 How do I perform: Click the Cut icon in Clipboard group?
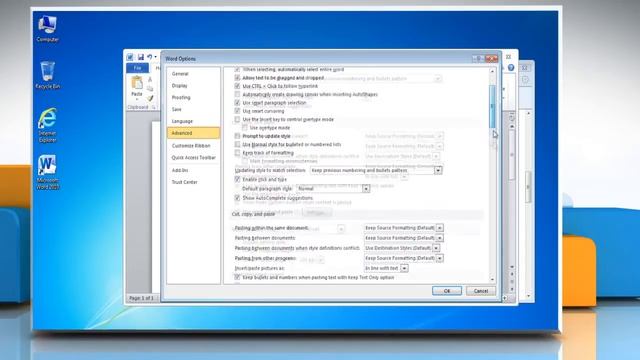[x=150, y=79]
